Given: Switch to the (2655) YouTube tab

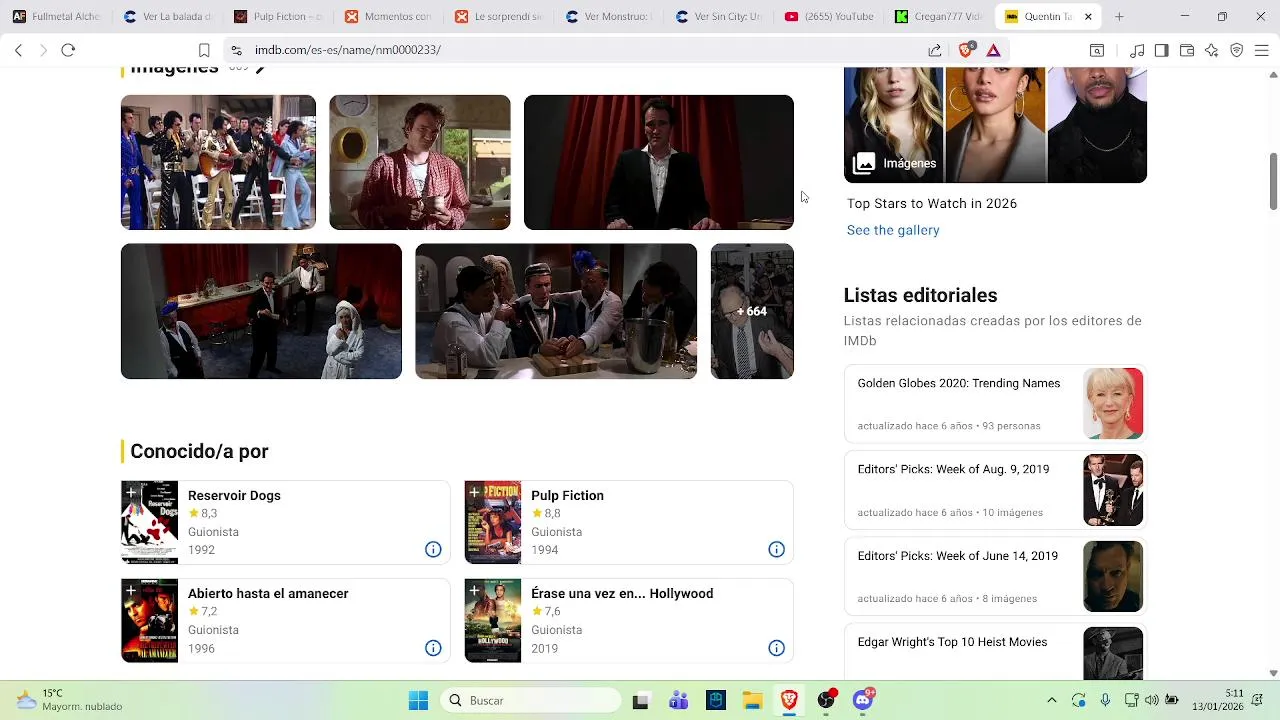Looking at the screenshot, I should click(829, 16).
